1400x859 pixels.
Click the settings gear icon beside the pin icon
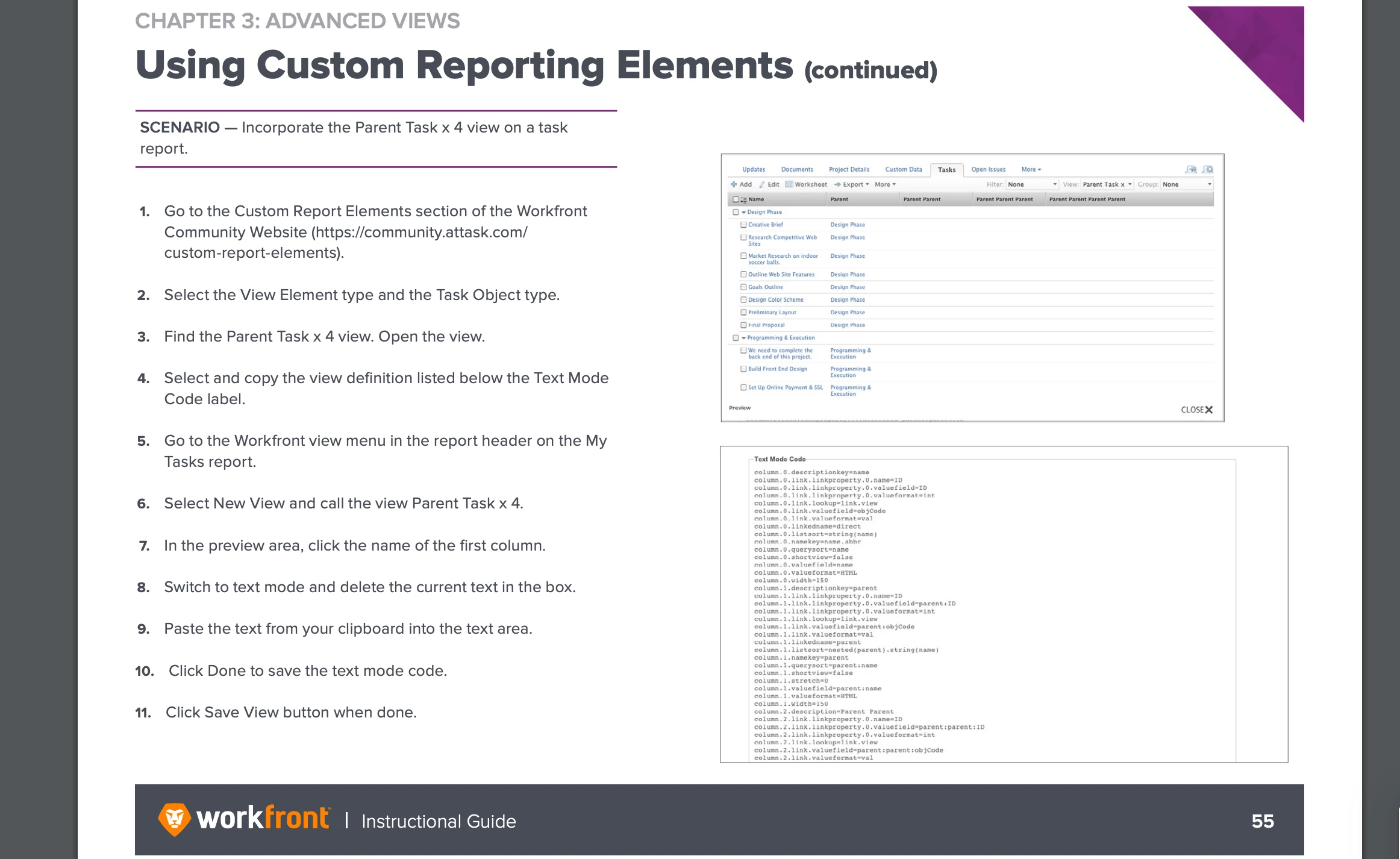tap(1208, 170)
